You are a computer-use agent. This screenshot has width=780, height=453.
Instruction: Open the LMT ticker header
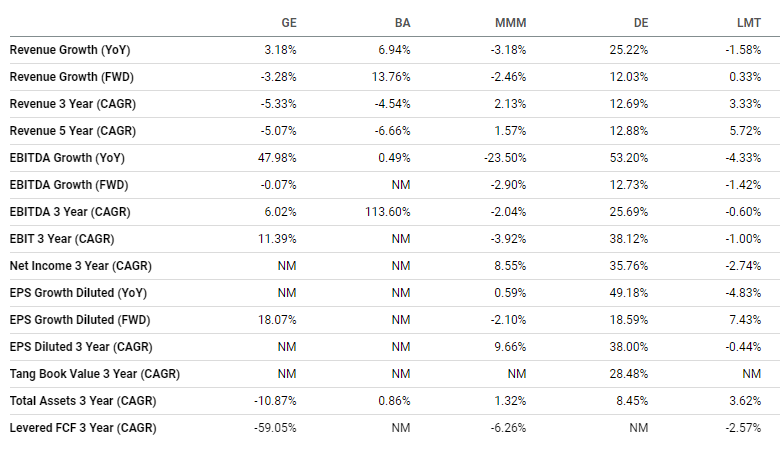tap(749, 23)
